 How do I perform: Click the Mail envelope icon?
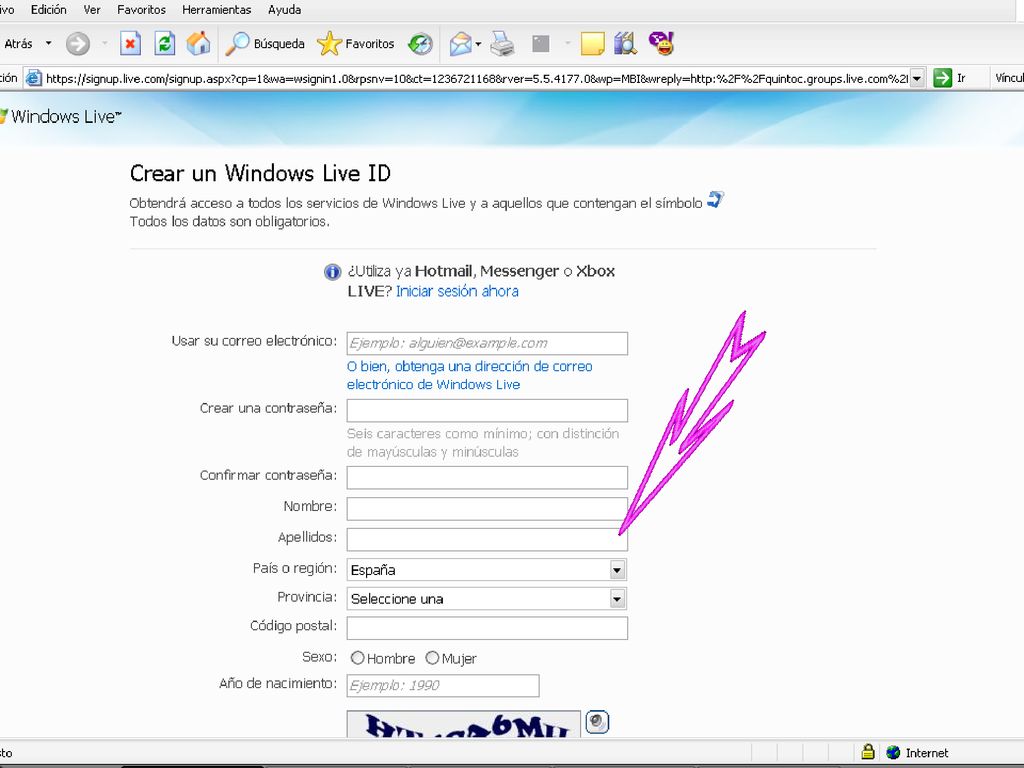click(460, 44)
